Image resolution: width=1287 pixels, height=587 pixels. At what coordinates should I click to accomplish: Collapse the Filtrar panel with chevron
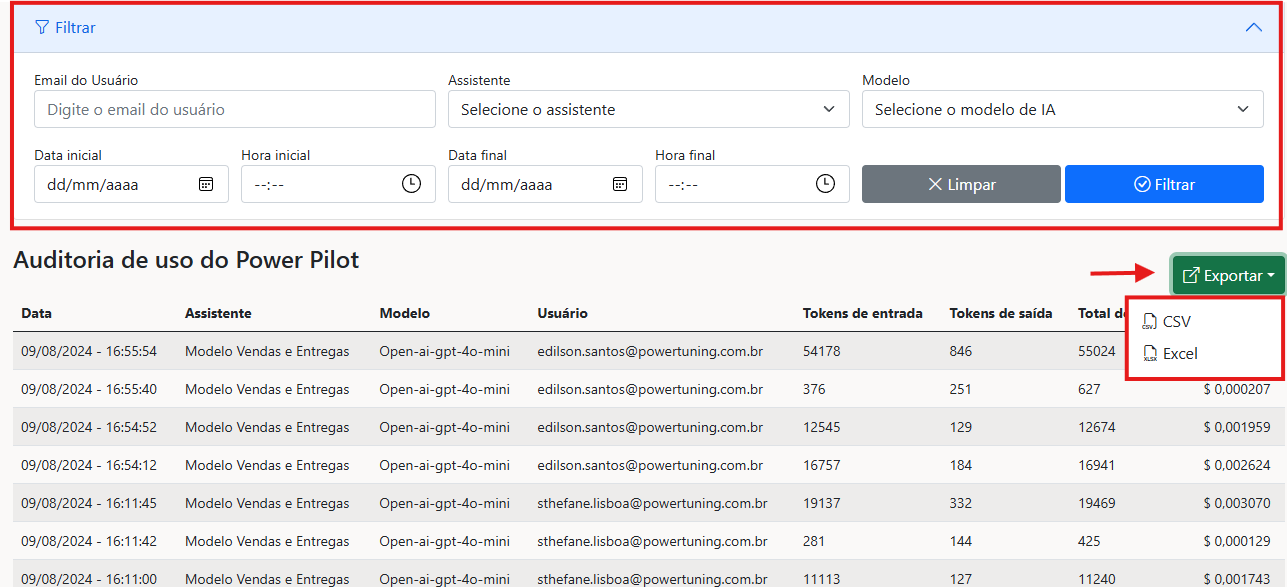(1253, 28)
